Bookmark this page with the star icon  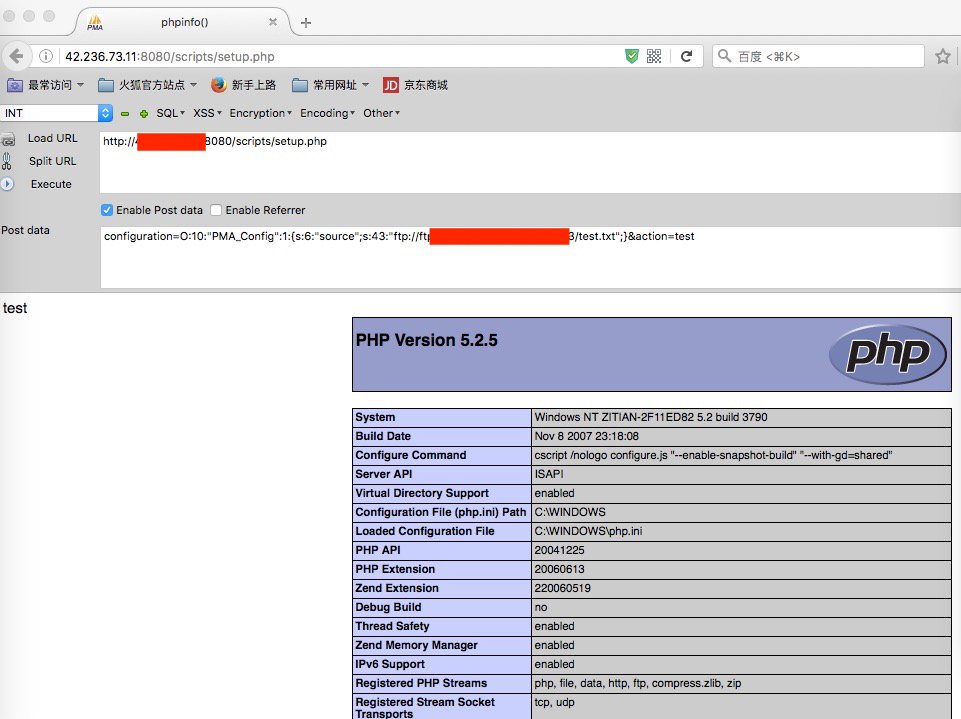(x=943, y=56)
